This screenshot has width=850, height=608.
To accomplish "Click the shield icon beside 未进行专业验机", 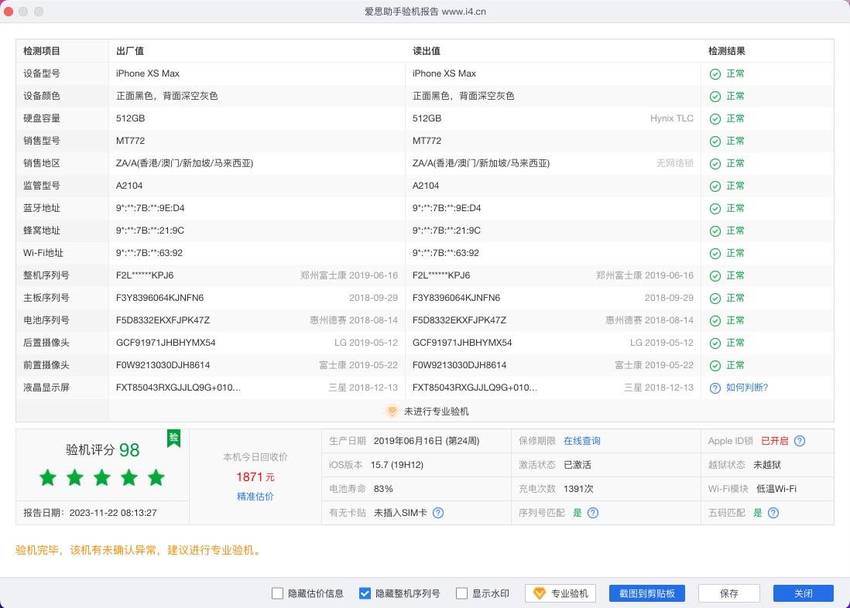I will click(392, 411).
